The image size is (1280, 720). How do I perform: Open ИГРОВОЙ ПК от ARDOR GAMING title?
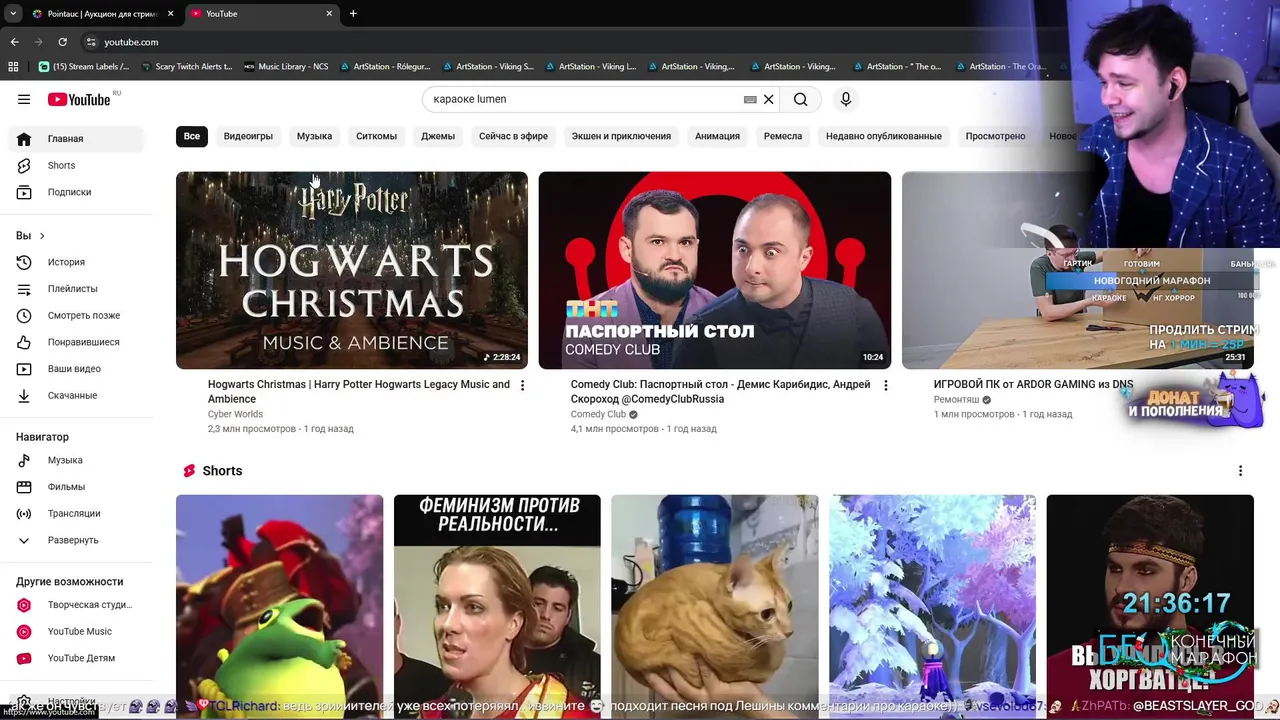[1033, 384]
